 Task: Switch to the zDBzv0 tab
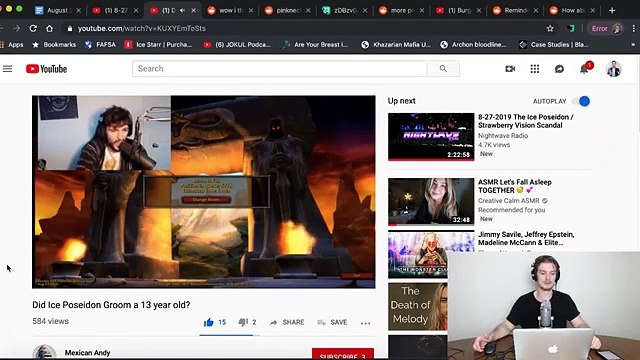344,10
